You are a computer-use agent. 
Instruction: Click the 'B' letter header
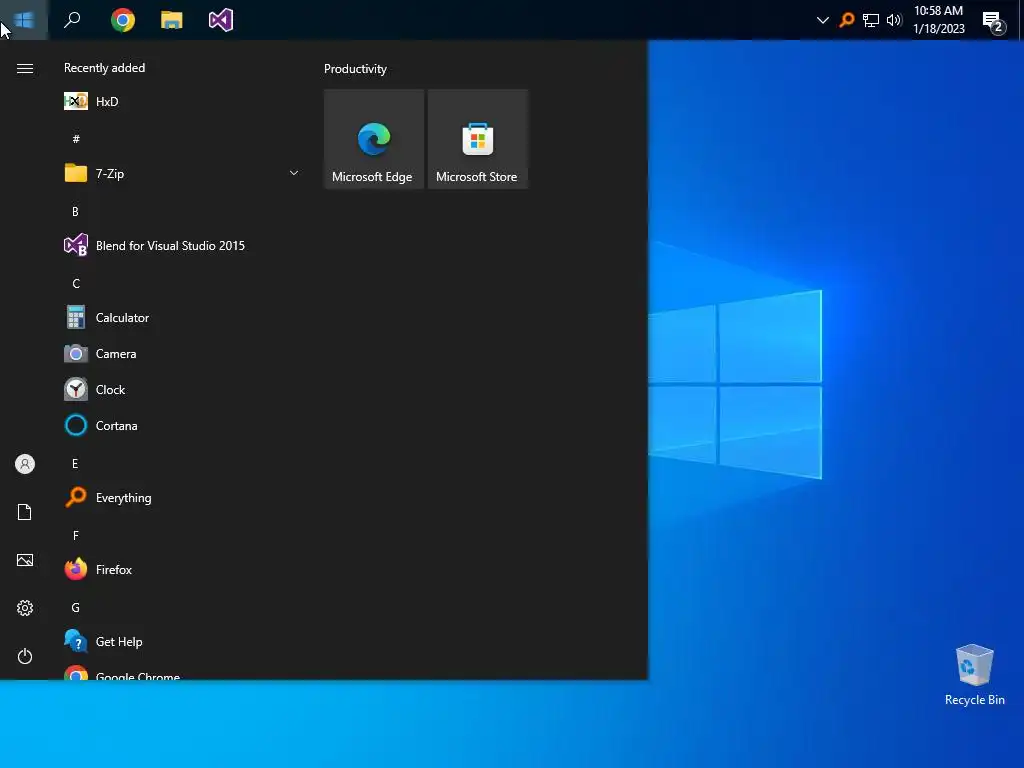tap(75, 211)
